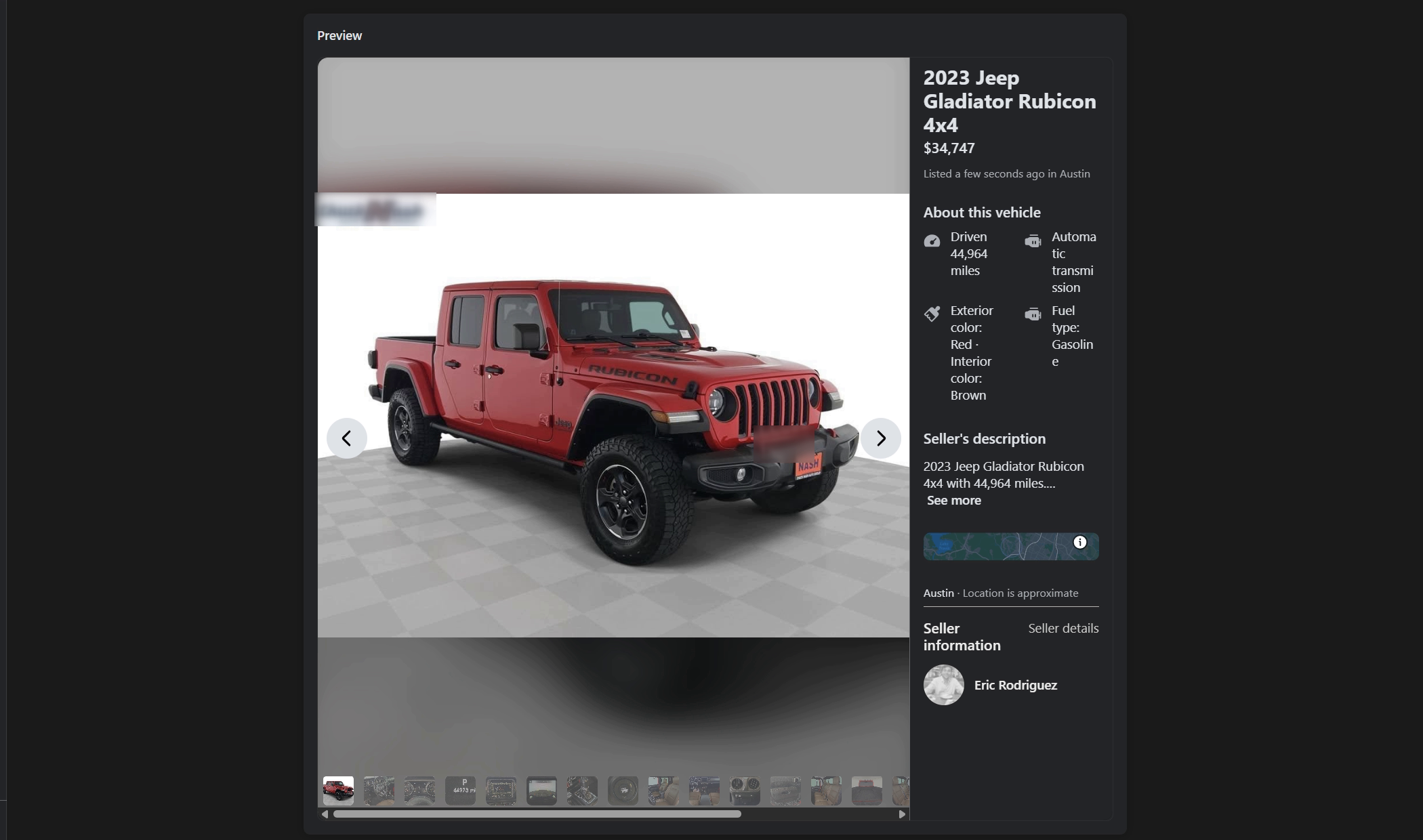Click the price $34,747

[x=949, y=148]
